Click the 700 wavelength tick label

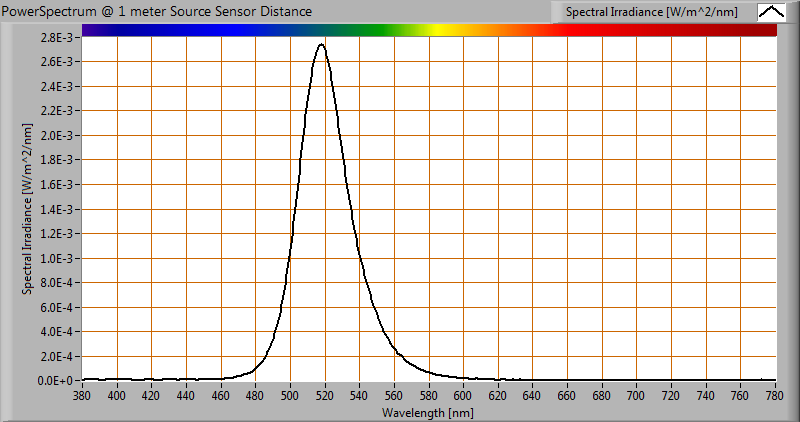pos(637,396)
